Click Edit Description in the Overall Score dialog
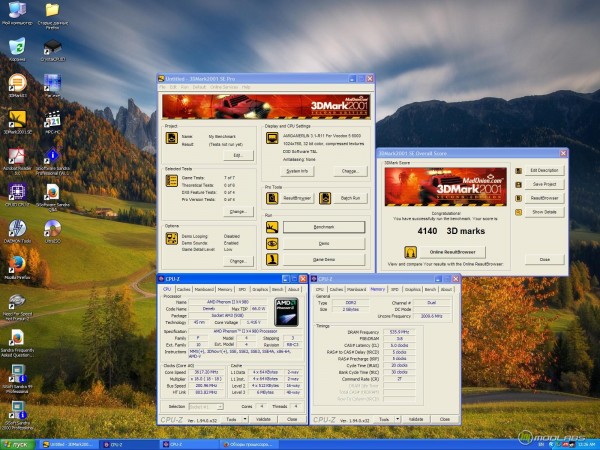600x450 pixels. (544, 170)
